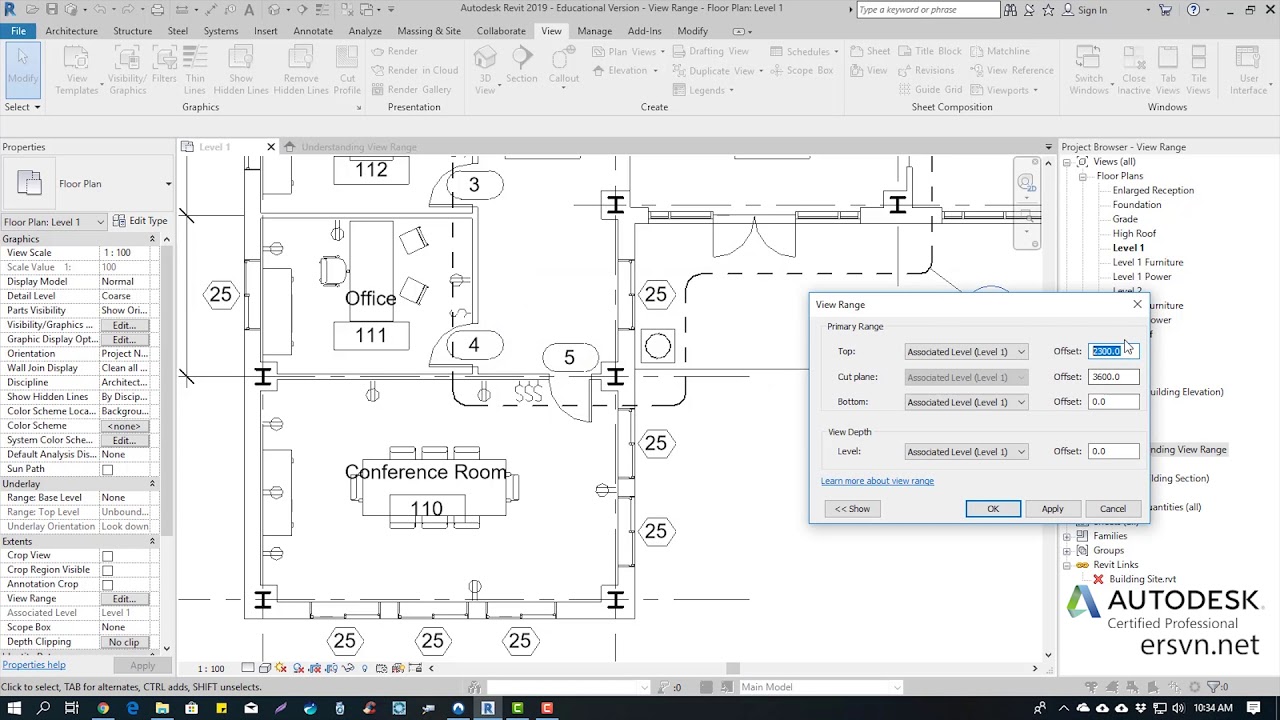Click the drawing area horizontal scrollbar

pyautogui.click(x=735, y=668)
